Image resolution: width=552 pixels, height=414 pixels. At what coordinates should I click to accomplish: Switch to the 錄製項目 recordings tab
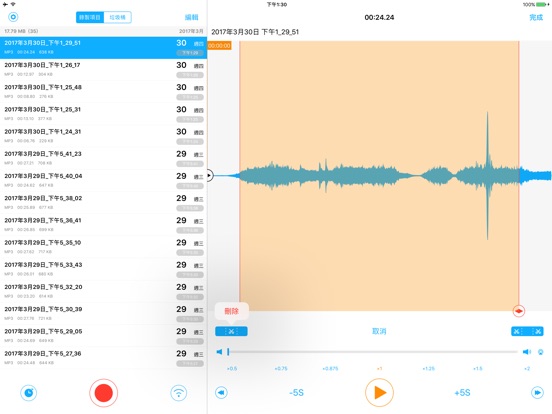pos(90,17)
